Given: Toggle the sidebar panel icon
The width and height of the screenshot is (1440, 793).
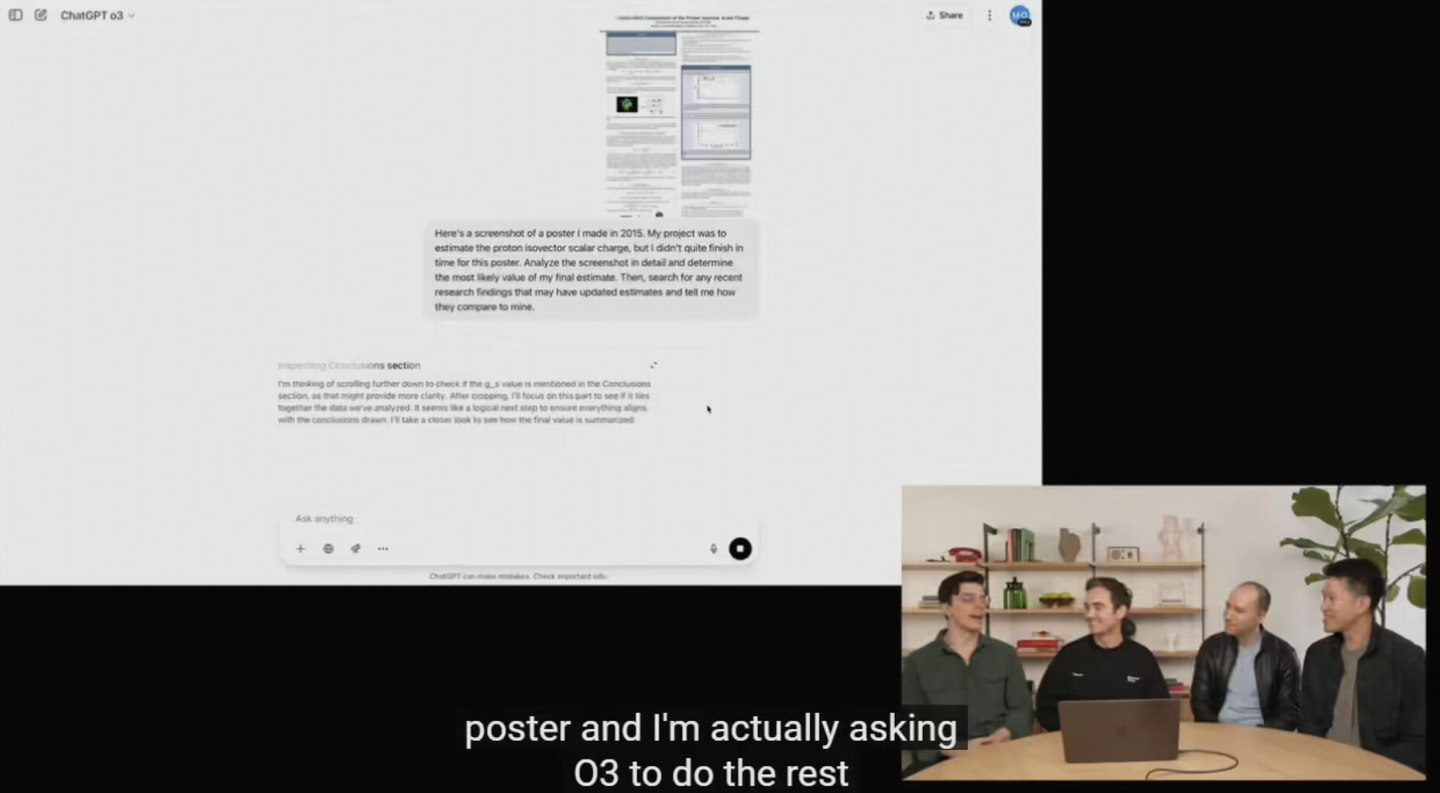Looking at the screenshot, I should [x=16, y=15].
